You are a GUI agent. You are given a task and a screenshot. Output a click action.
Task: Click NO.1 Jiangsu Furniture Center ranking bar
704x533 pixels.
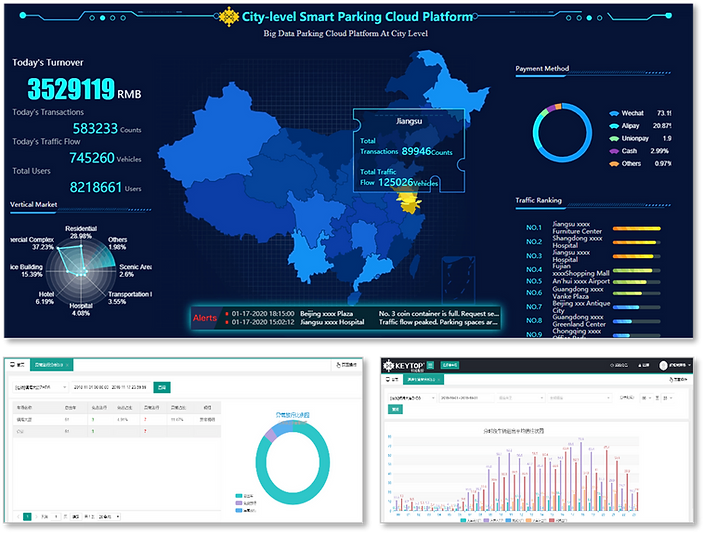[636, 229]
